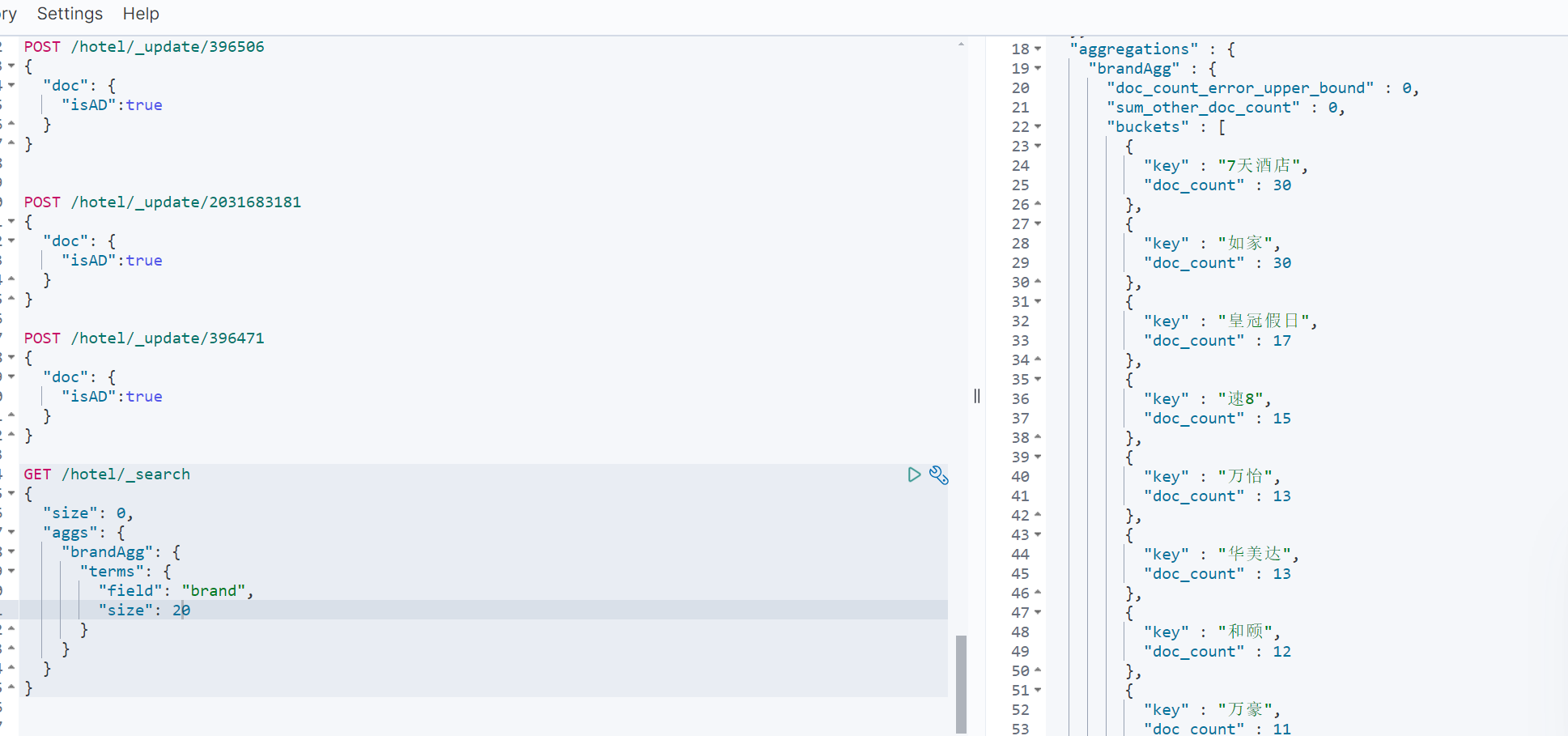The image size is (1568, 736).
Task: Collapse the "aggs" block in the request editor
Action: click(x=11, y=533)
